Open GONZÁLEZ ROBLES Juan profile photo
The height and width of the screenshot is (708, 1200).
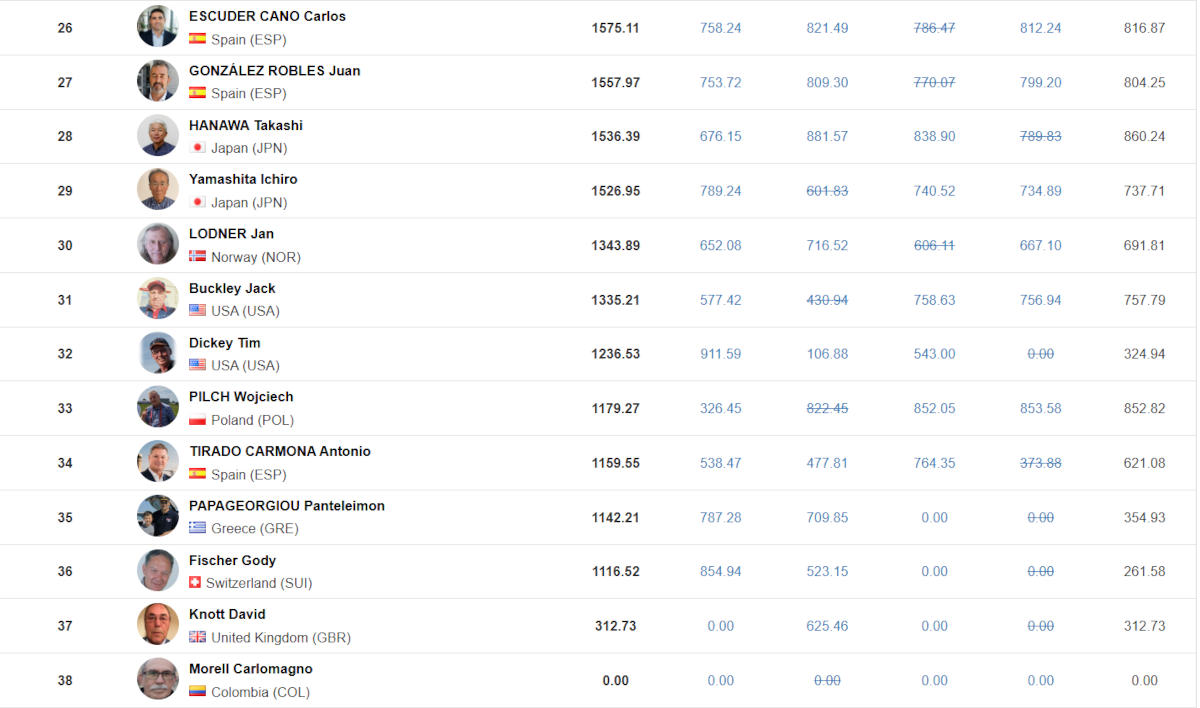pyautogui.click(x=158, y=81)
